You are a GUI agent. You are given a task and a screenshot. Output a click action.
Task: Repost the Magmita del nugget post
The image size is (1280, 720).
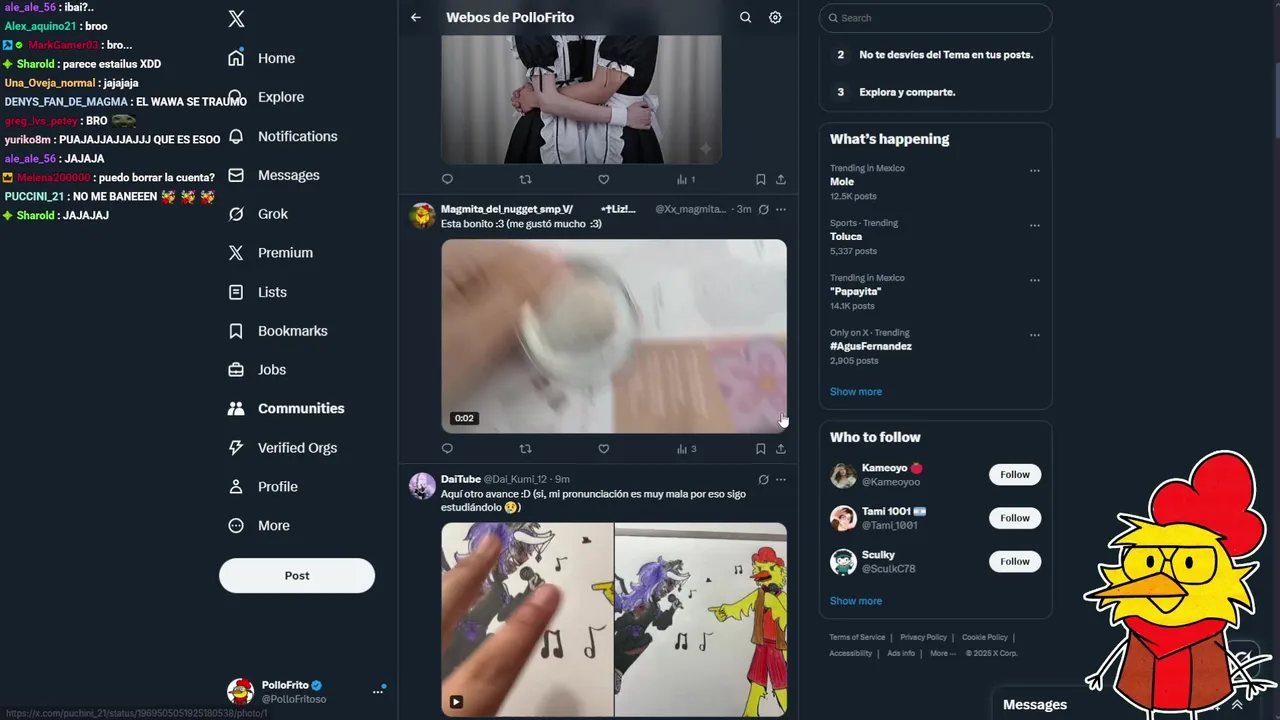tap(525, 449)
